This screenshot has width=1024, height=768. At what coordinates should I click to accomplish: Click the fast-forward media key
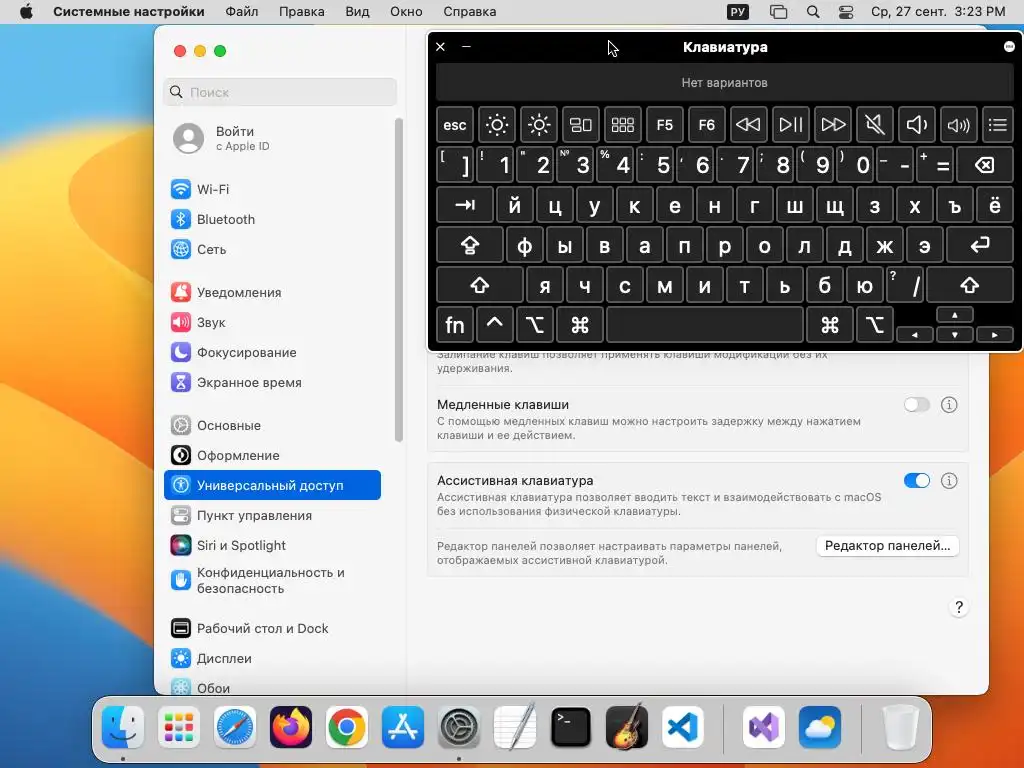pyautogui.click(x=833, y=125)
